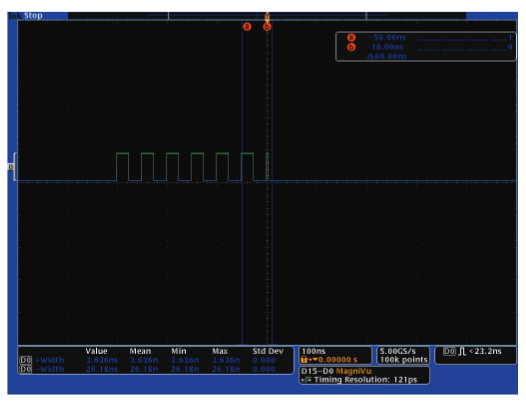Click the D0 badge in trigger readout
The height and width of the screenshot is (402, 526).
pyautogui.click(x=450, y=352)
